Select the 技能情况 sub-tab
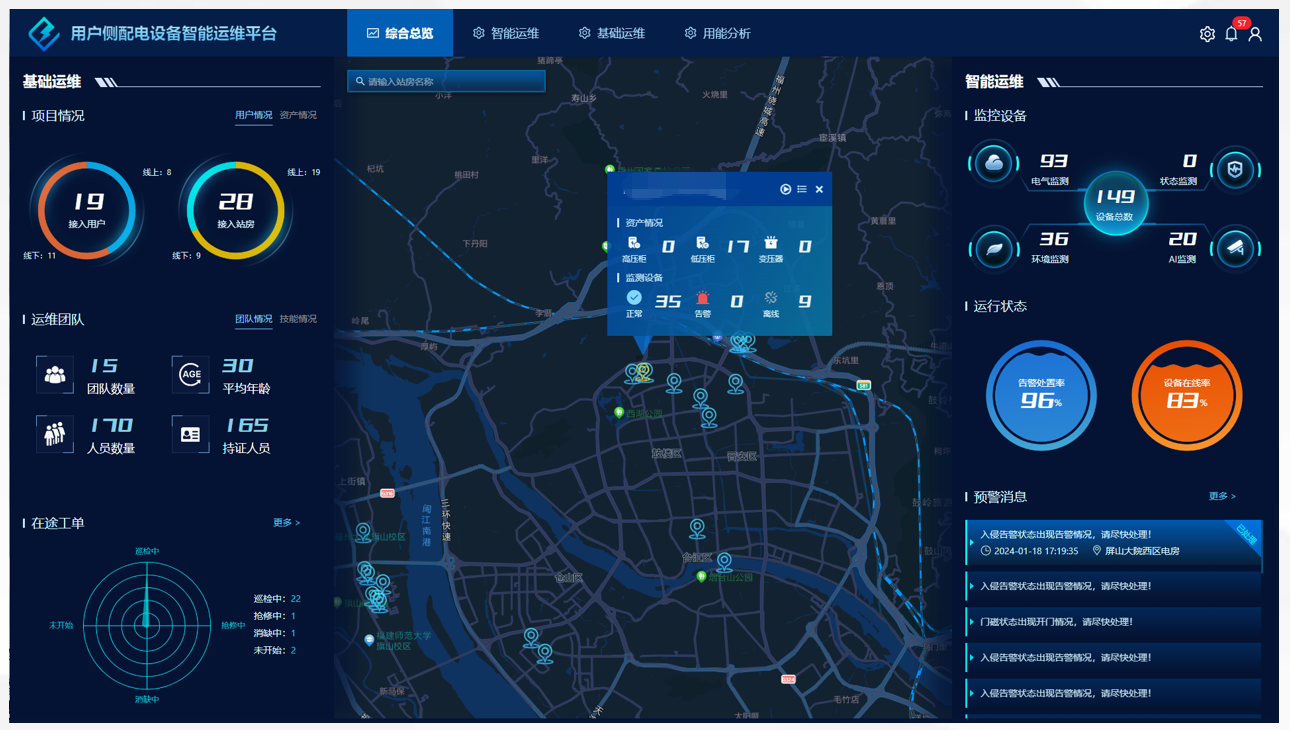Screen dimensions: 1290x730 [x=298, y=319]
